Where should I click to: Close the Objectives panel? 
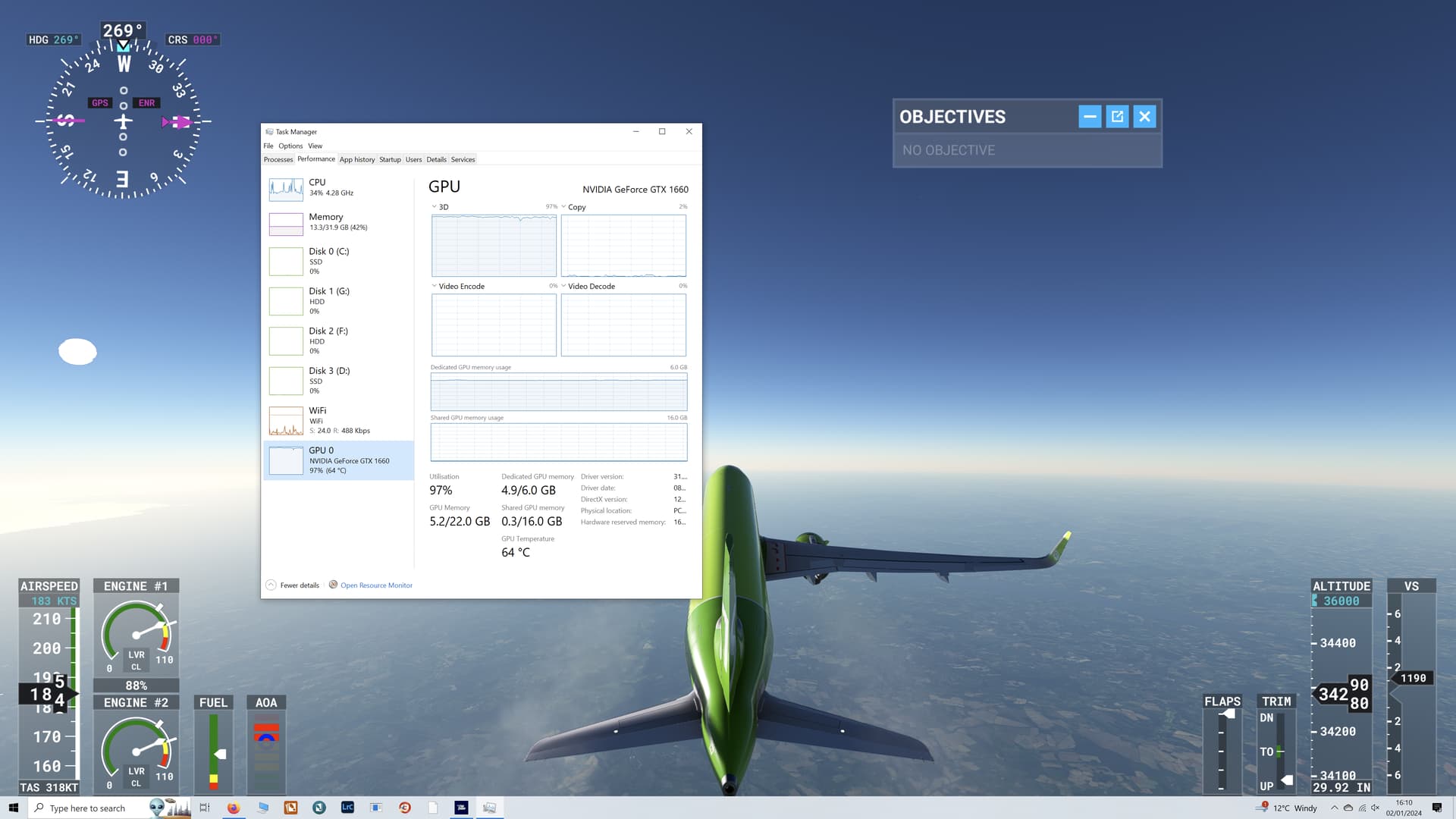coord(1144,117)
